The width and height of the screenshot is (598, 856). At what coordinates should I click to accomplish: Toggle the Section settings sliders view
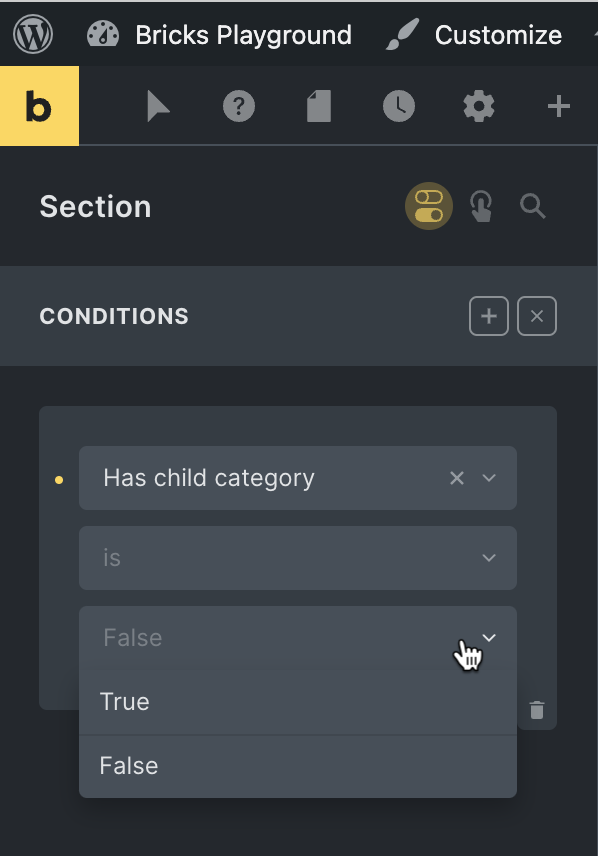[428, 206]
